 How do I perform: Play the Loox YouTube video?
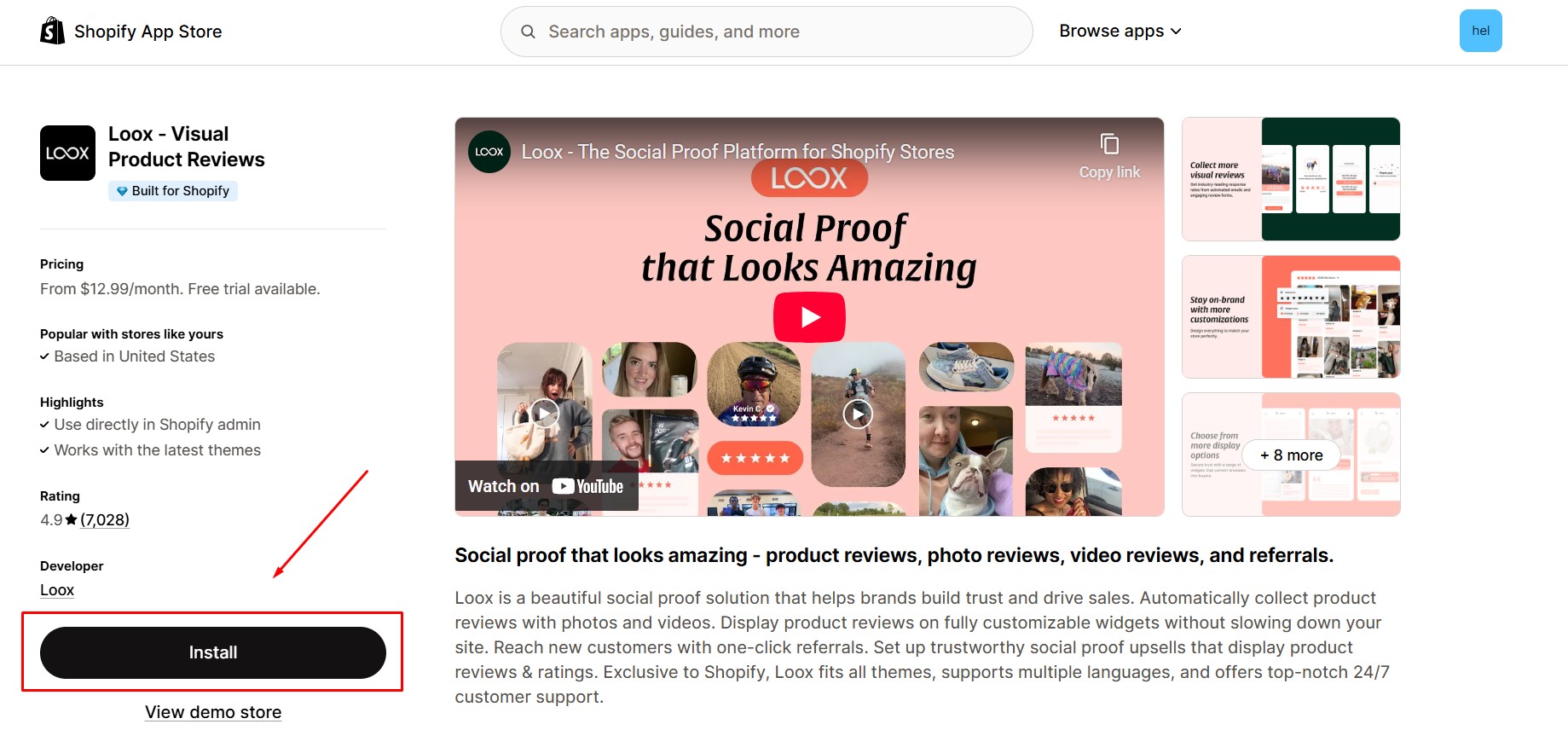point(808,317)
